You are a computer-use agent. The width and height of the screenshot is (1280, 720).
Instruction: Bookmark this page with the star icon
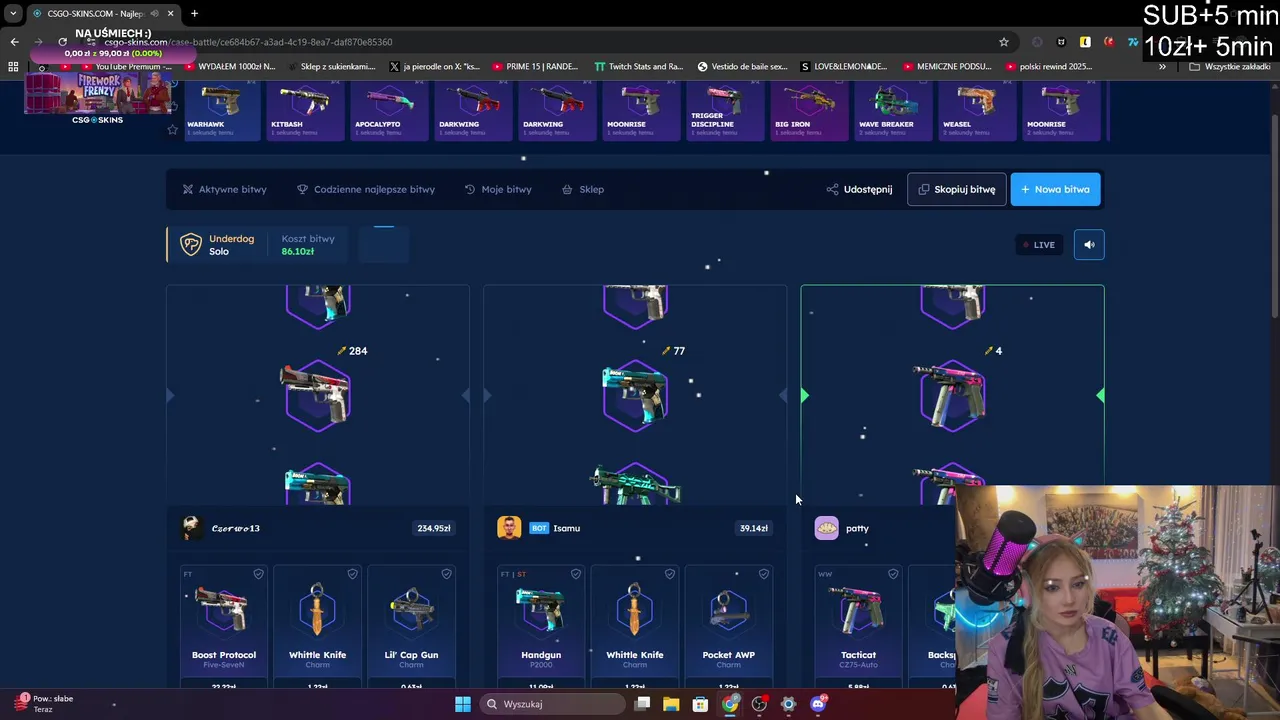point(1004,42)
